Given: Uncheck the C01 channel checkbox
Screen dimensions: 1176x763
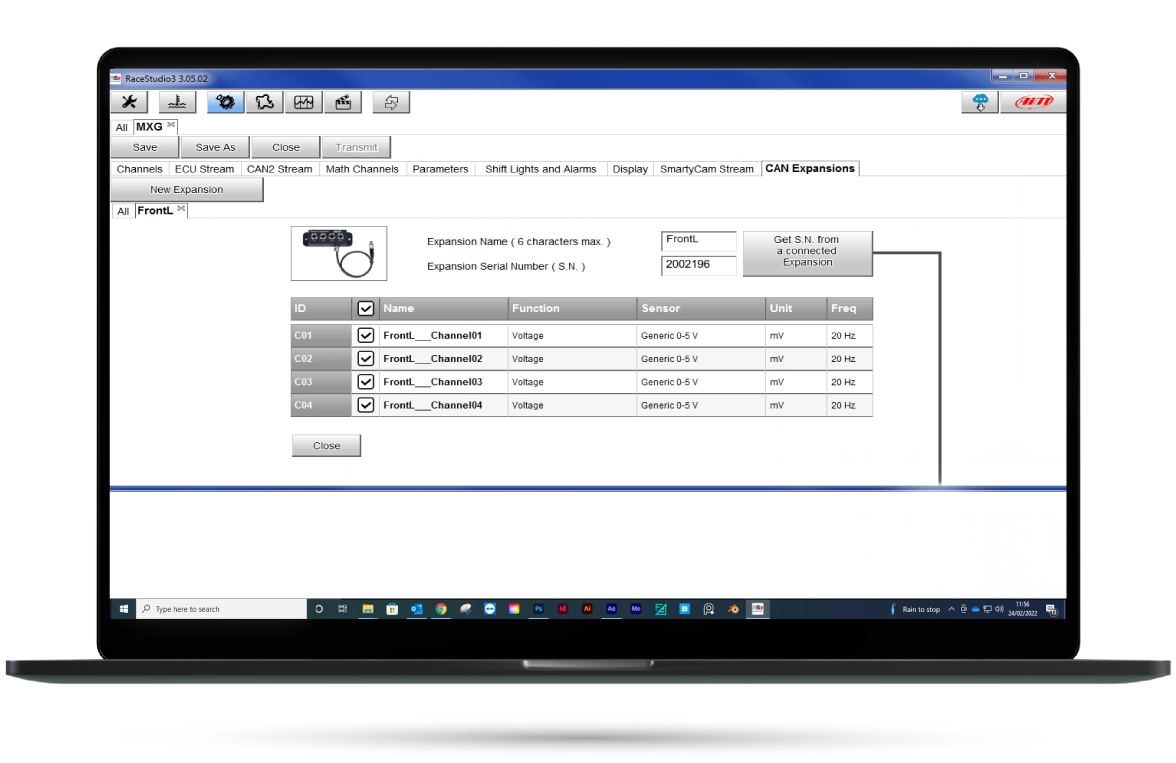Looking at the screenshot, I should tap(366, 335).
